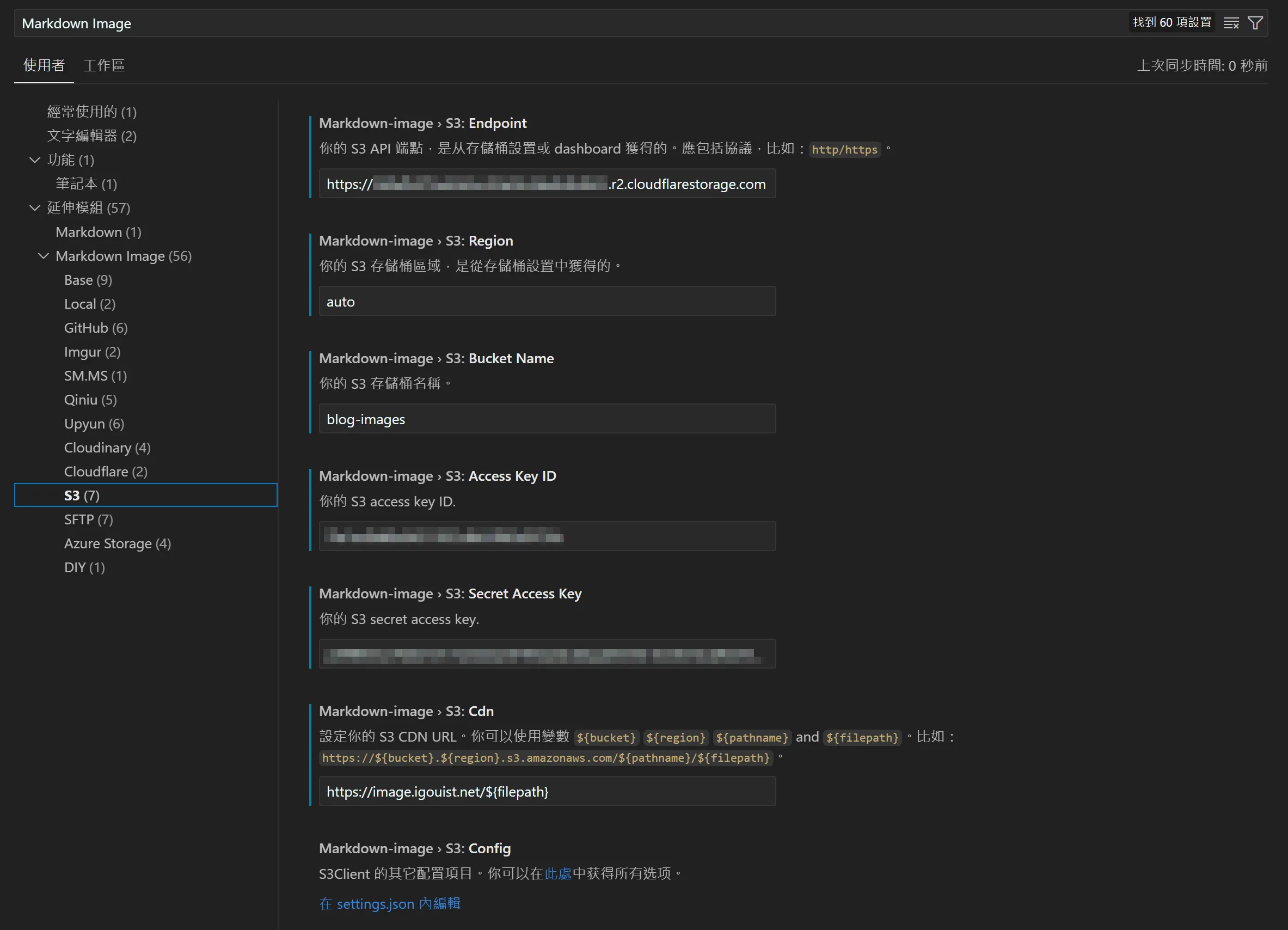1288x930 pixels.
Task: Select Upyun (6) category
Action: [x=94, y=423]
